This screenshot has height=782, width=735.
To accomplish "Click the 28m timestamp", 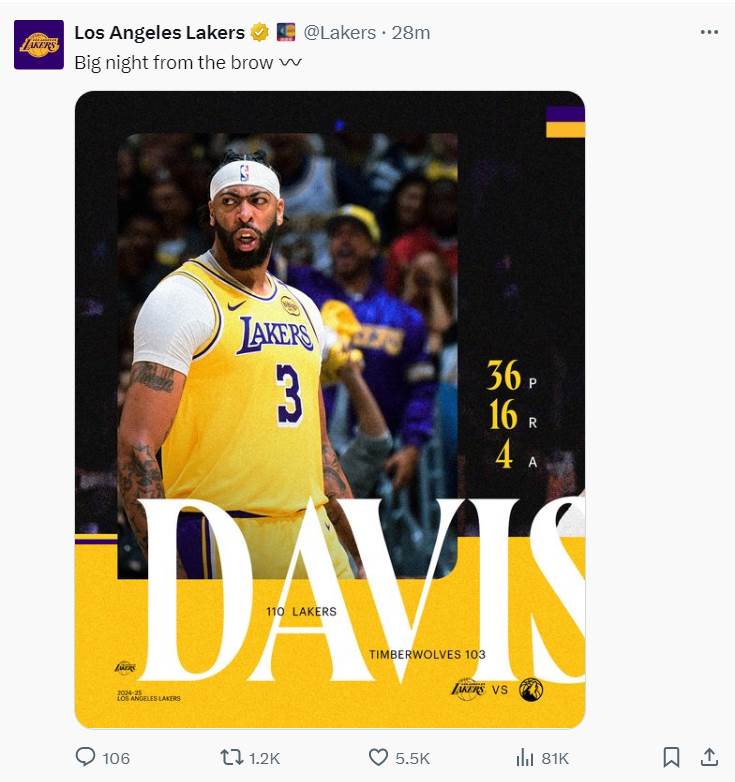I will click(411, 33).
